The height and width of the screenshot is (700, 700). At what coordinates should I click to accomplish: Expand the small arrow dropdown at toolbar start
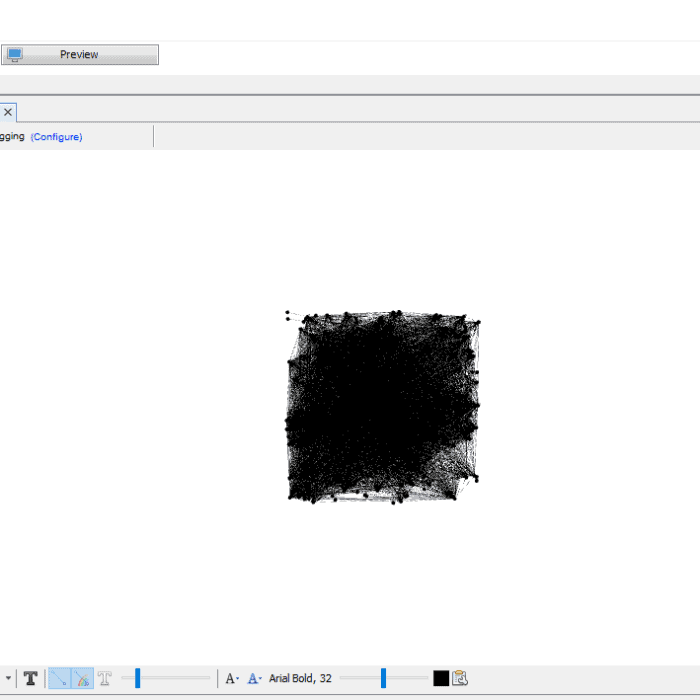coord(8,678)
